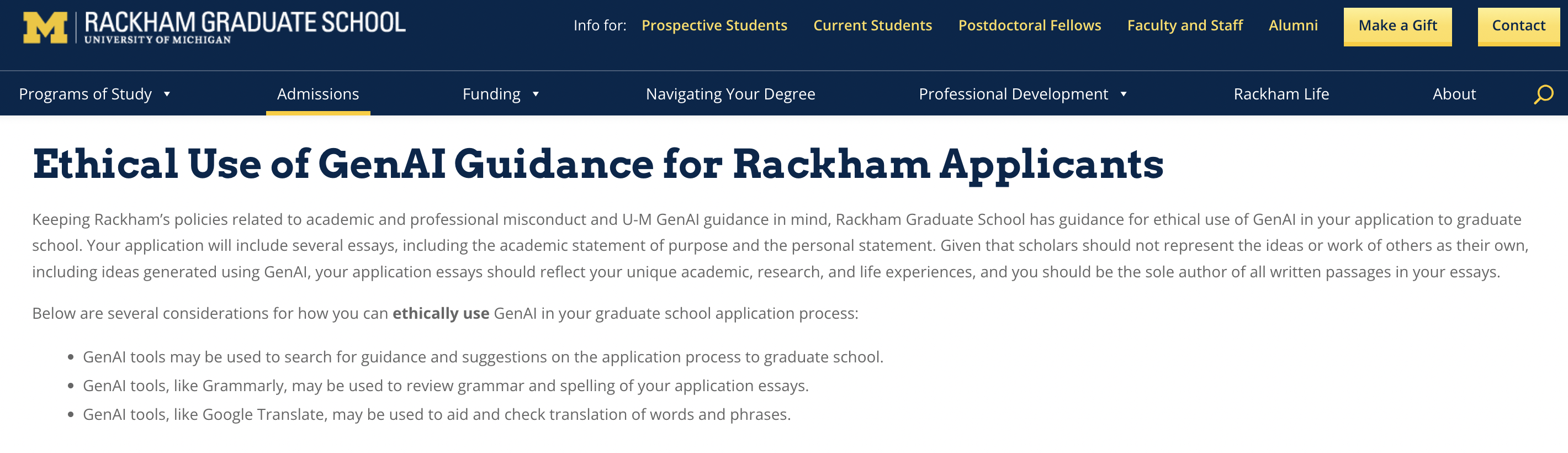Click the Michigan block M logo

45,28
